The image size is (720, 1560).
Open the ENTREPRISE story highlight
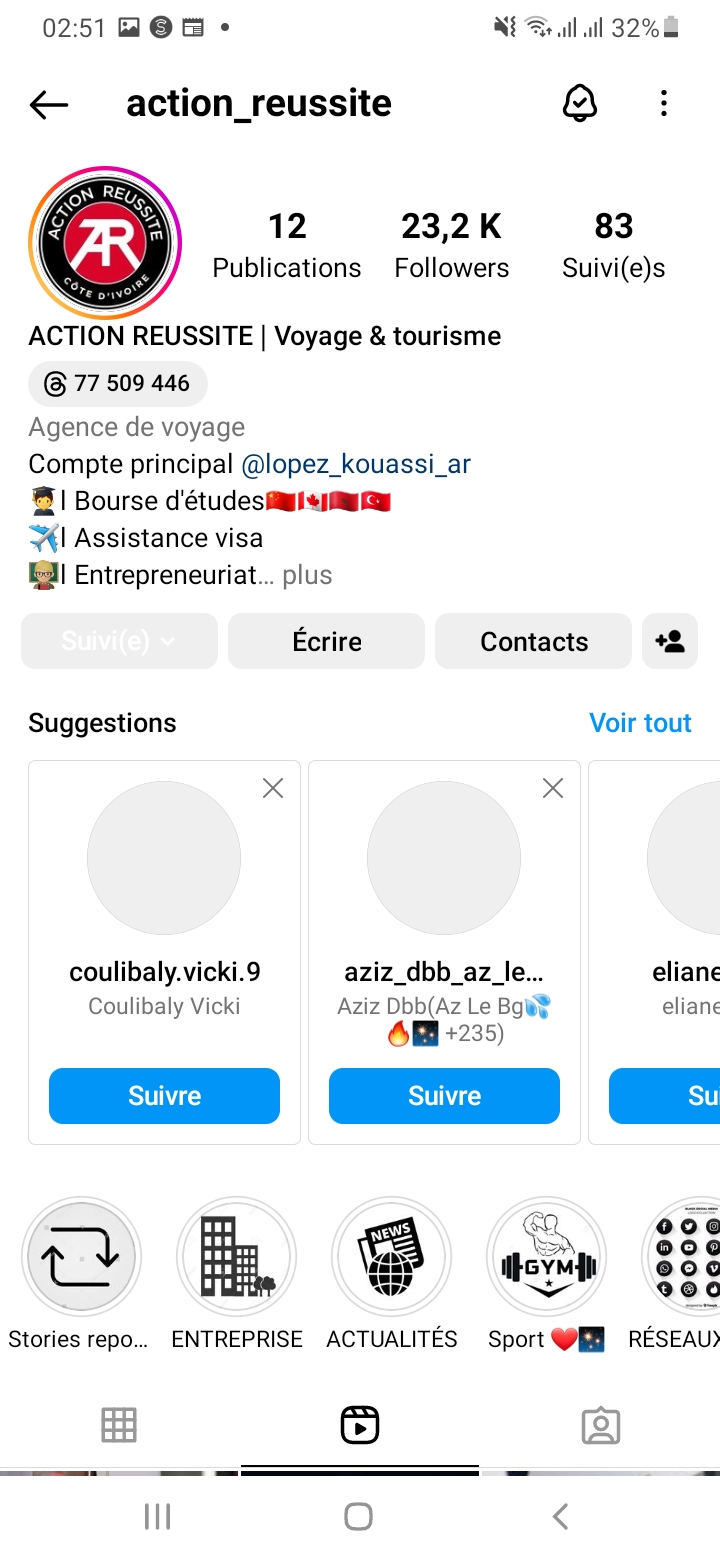pos(237,1257)
